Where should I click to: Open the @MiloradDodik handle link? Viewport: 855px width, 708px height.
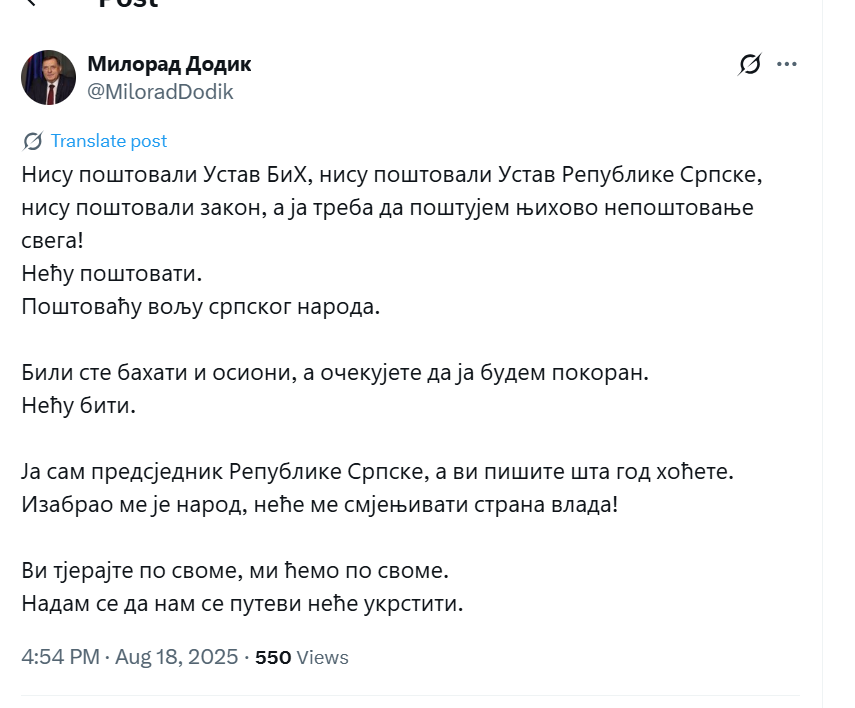pyautogui.click(x=160, y=92)
